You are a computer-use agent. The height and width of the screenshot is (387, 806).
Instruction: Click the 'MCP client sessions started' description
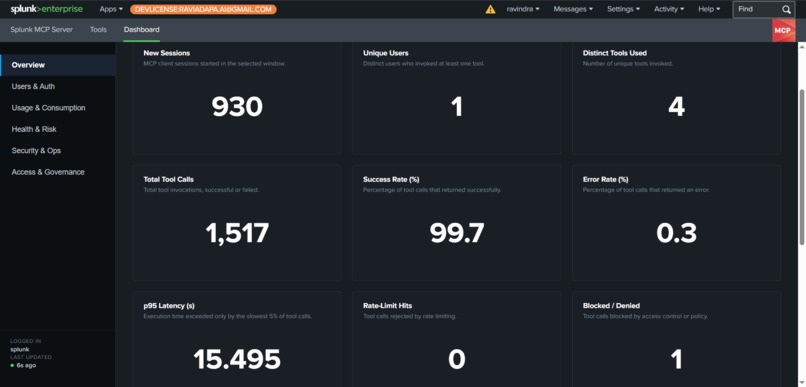(x=214, y=63)
